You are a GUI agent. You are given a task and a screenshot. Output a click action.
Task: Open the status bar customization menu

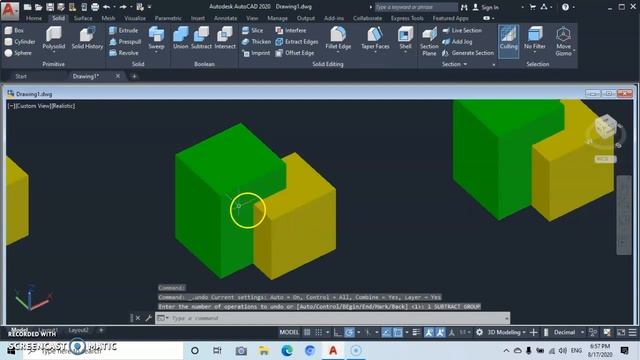click(632, 332)
